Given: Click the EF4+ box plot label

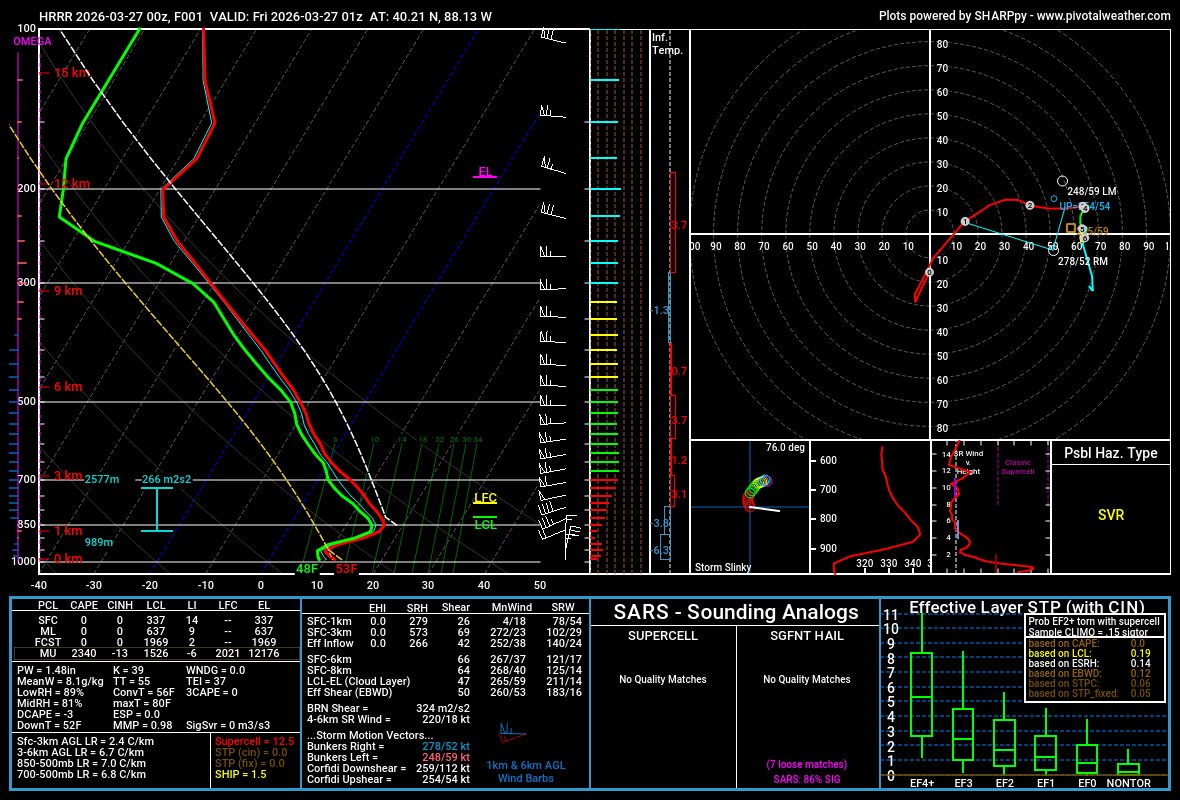Looking at the screenshot, I should click(x=922, y=783).
